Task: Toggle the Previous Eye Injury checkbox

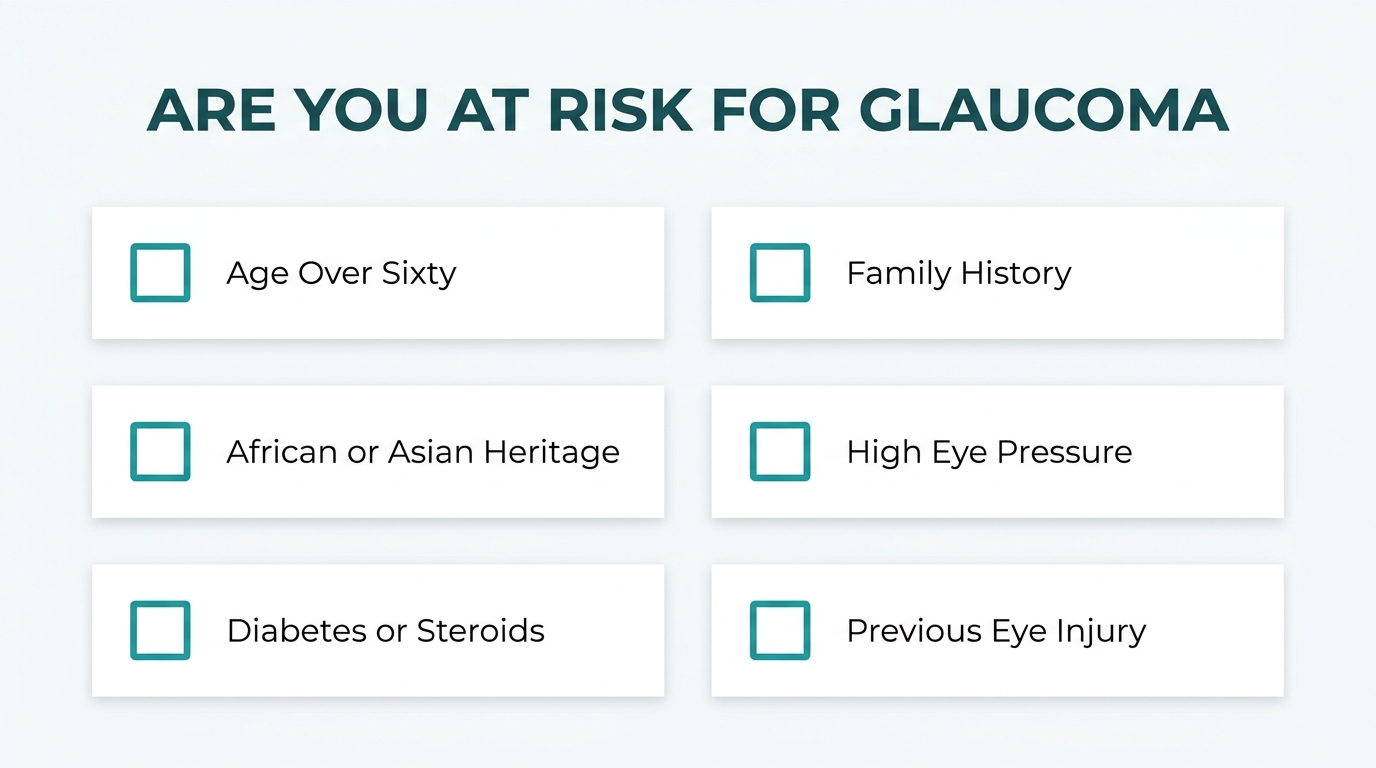Action: coord(780,630)
